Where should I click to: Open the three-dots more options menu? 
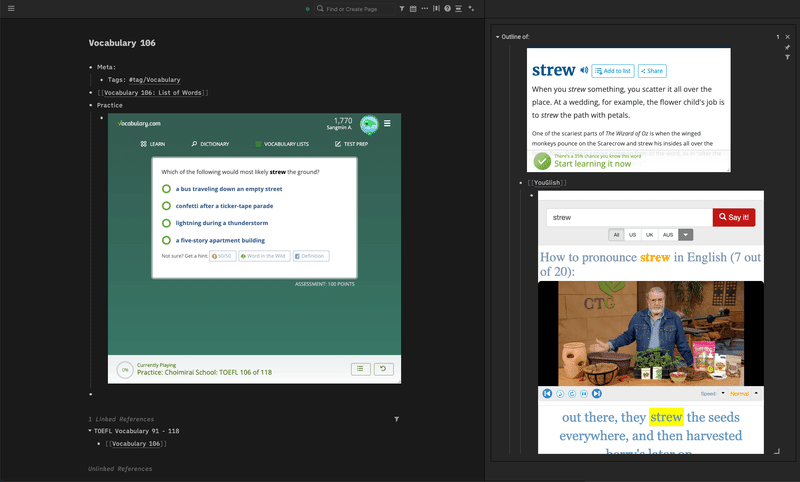424,9
